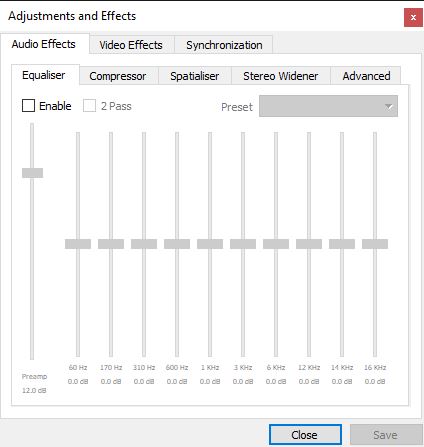Screen dimensions: 424x447
Task: Click the 310 Hz band slider handle
Action: [144, 244]
